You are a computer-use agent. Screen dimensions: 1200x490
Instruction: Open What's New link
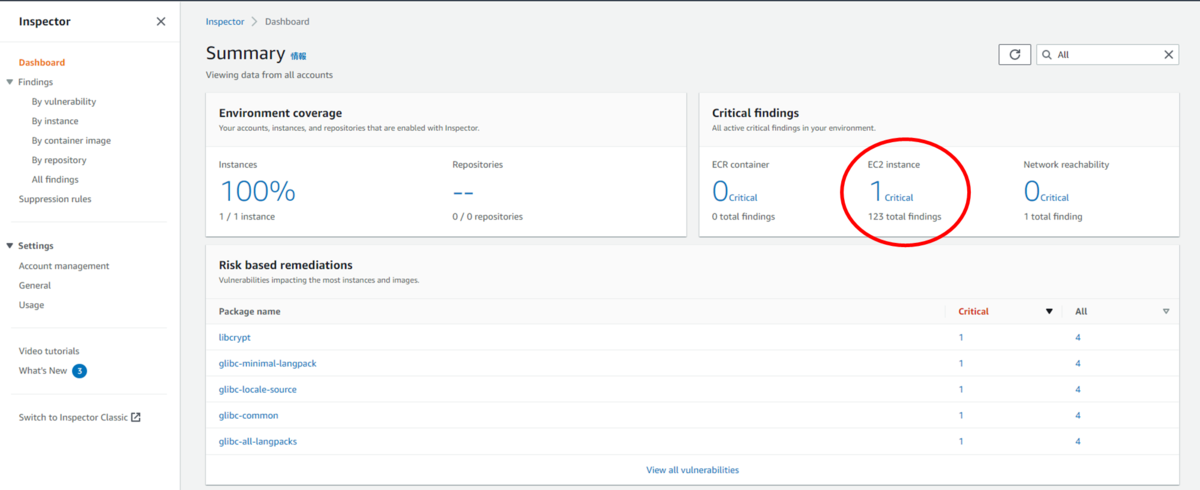click(x=43, y=371)
